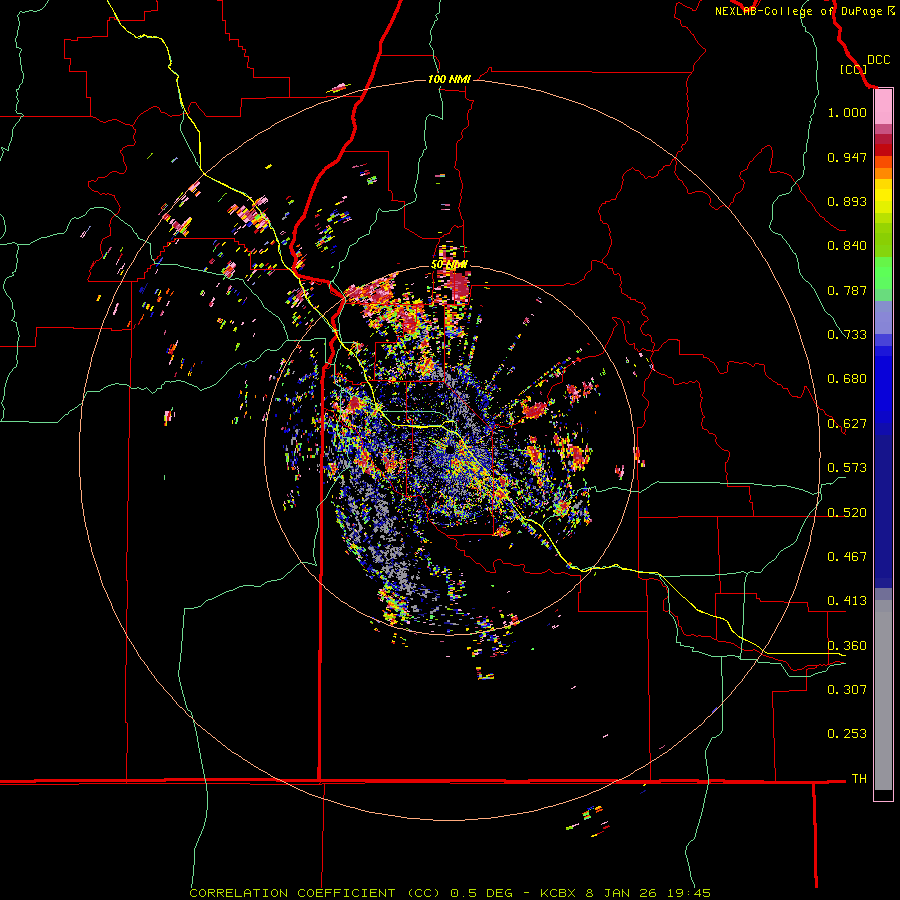
Task: Select the 0.307 scale value
Action: click(x=847, y=689)
